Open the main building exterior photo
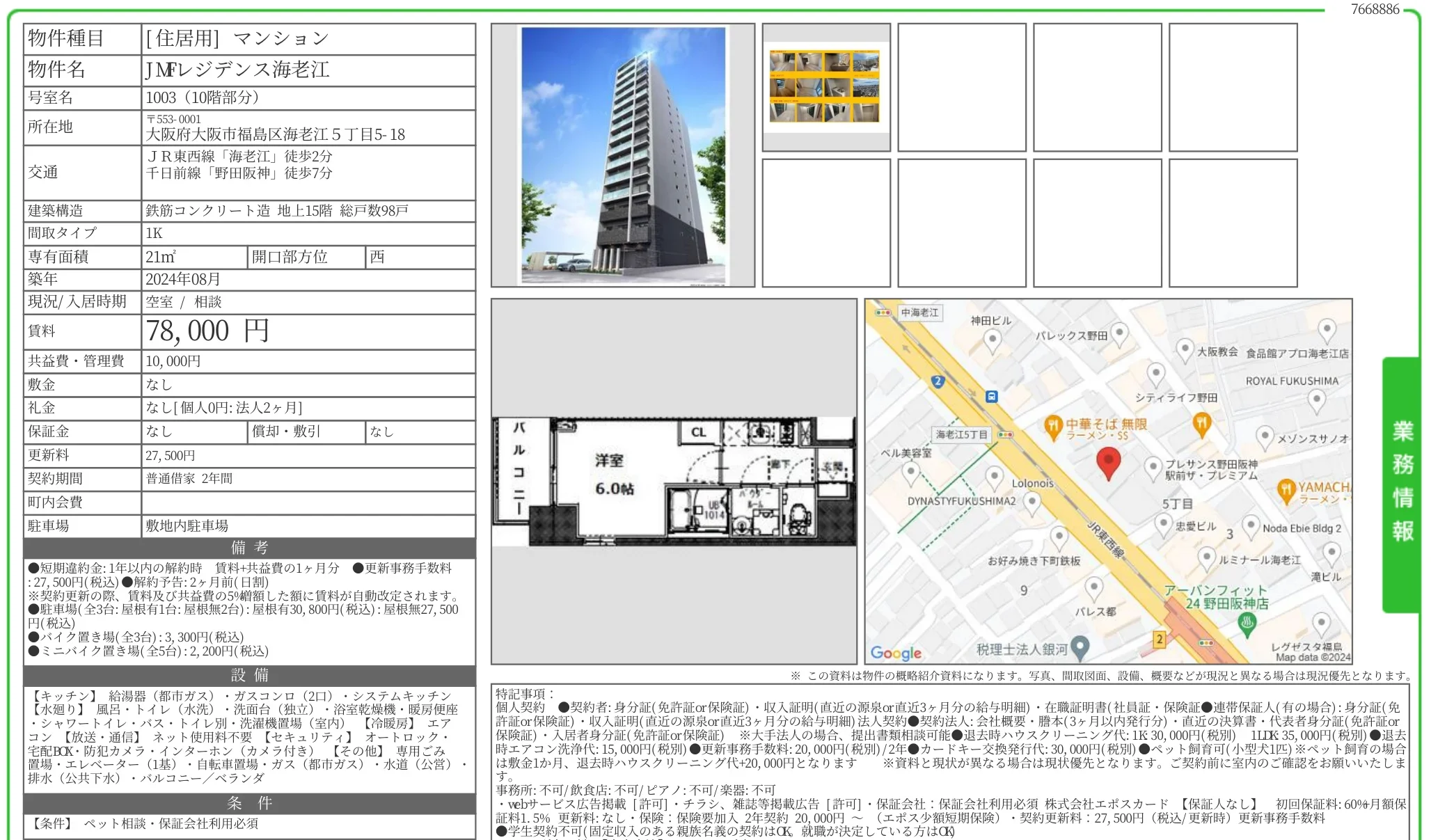This screenshot has height=840, width=1431. 623,155
